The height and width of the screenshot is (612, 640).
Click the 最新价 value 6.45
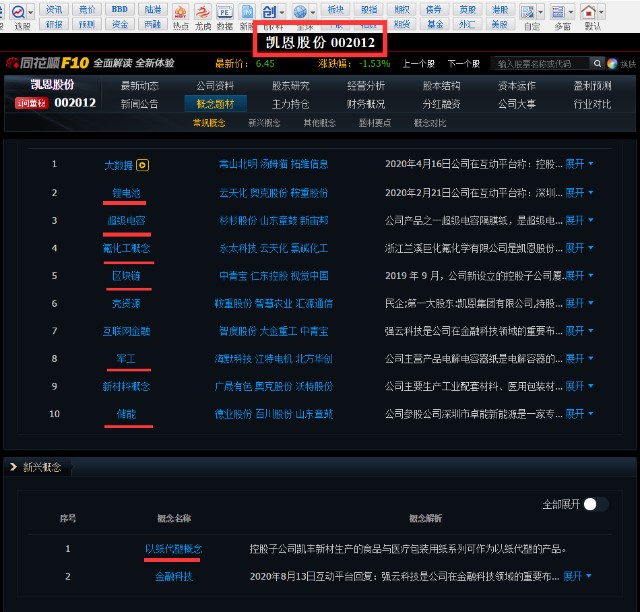pyautogui.click(x=265, y=64)
